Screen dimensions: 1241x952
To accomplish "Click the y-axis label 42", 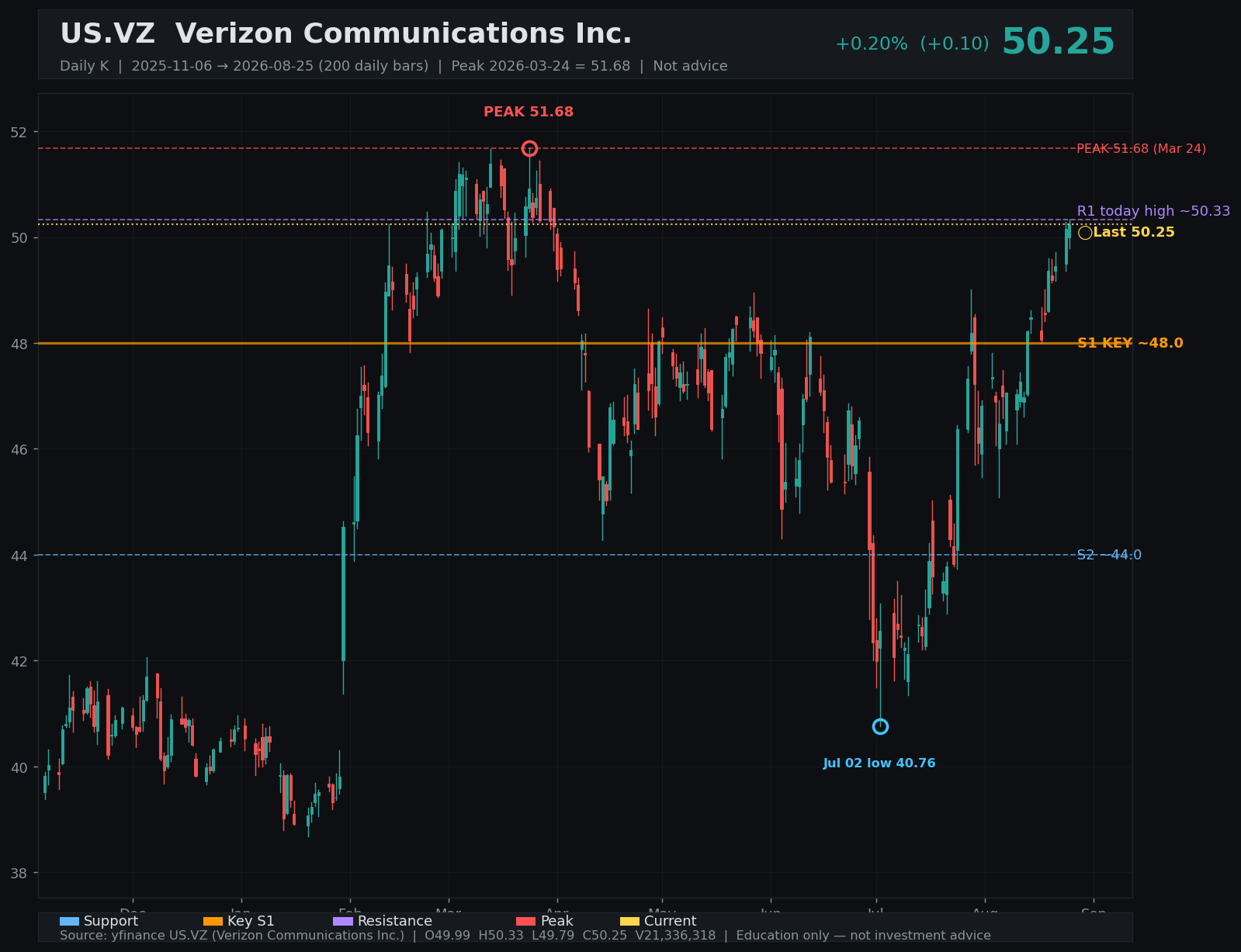I will [19, 661].
